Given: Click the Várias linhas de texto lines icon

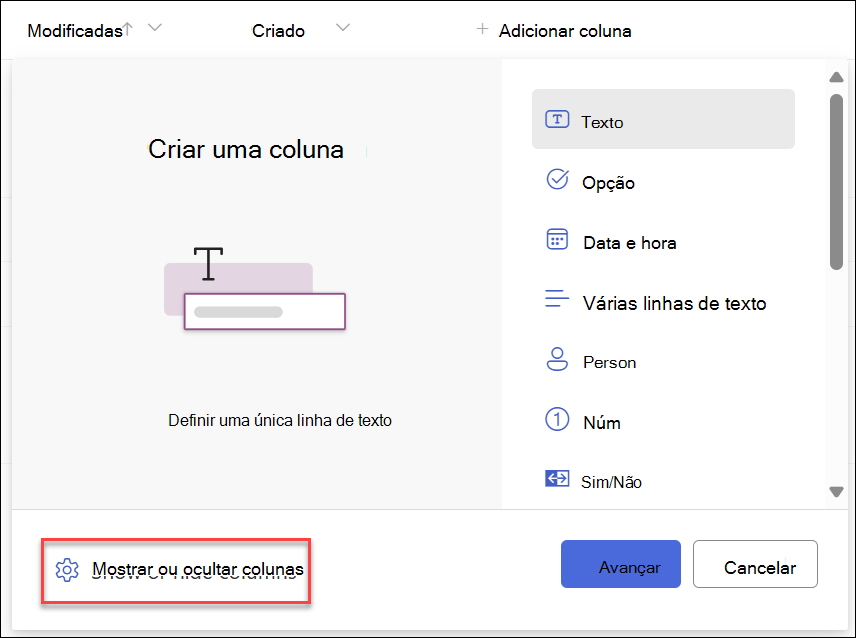Looking at the screenshot, I should (x=557, y=299).
